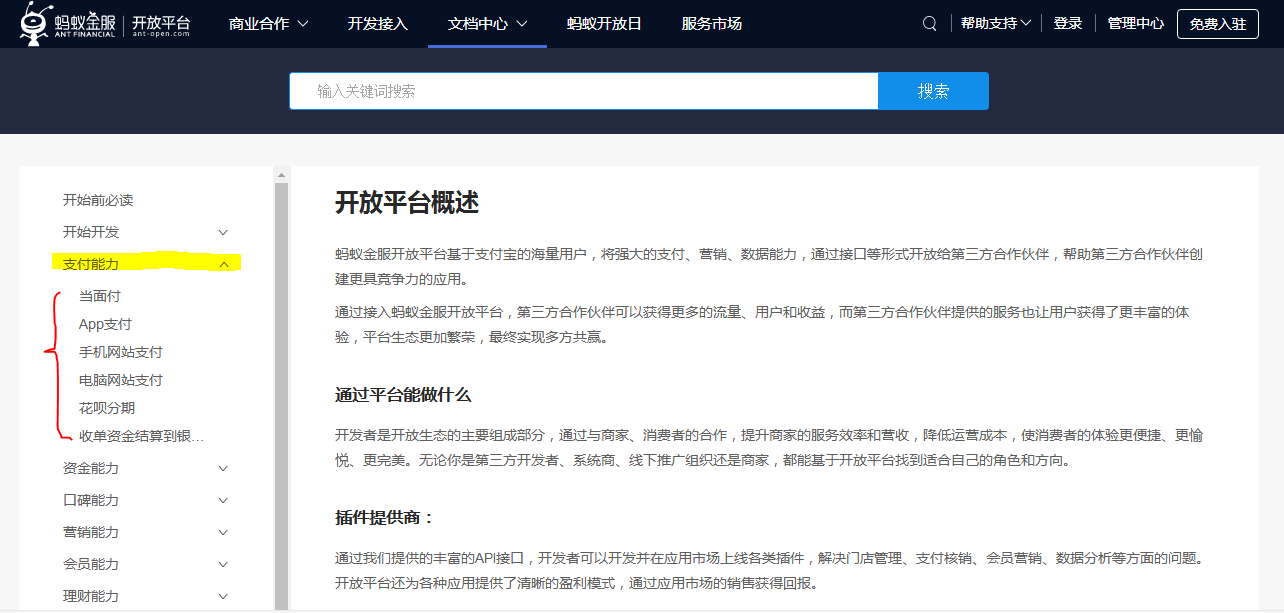Expand the 会员能力 chevron
Viewport: 1284px width, 613px height.
pyautogui.click(x=223, y=564)
